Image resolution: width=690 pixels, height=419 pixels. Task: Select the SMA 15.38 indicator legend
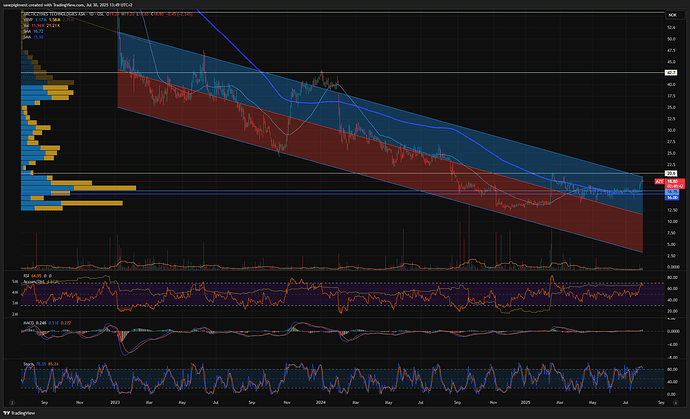tap(33, 37)
